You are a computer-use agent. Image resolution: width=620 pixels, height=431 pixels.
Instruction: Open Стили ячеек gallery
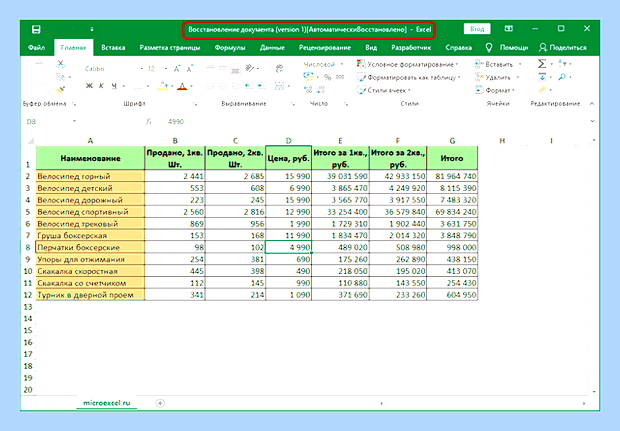click(x=383, y=90)
